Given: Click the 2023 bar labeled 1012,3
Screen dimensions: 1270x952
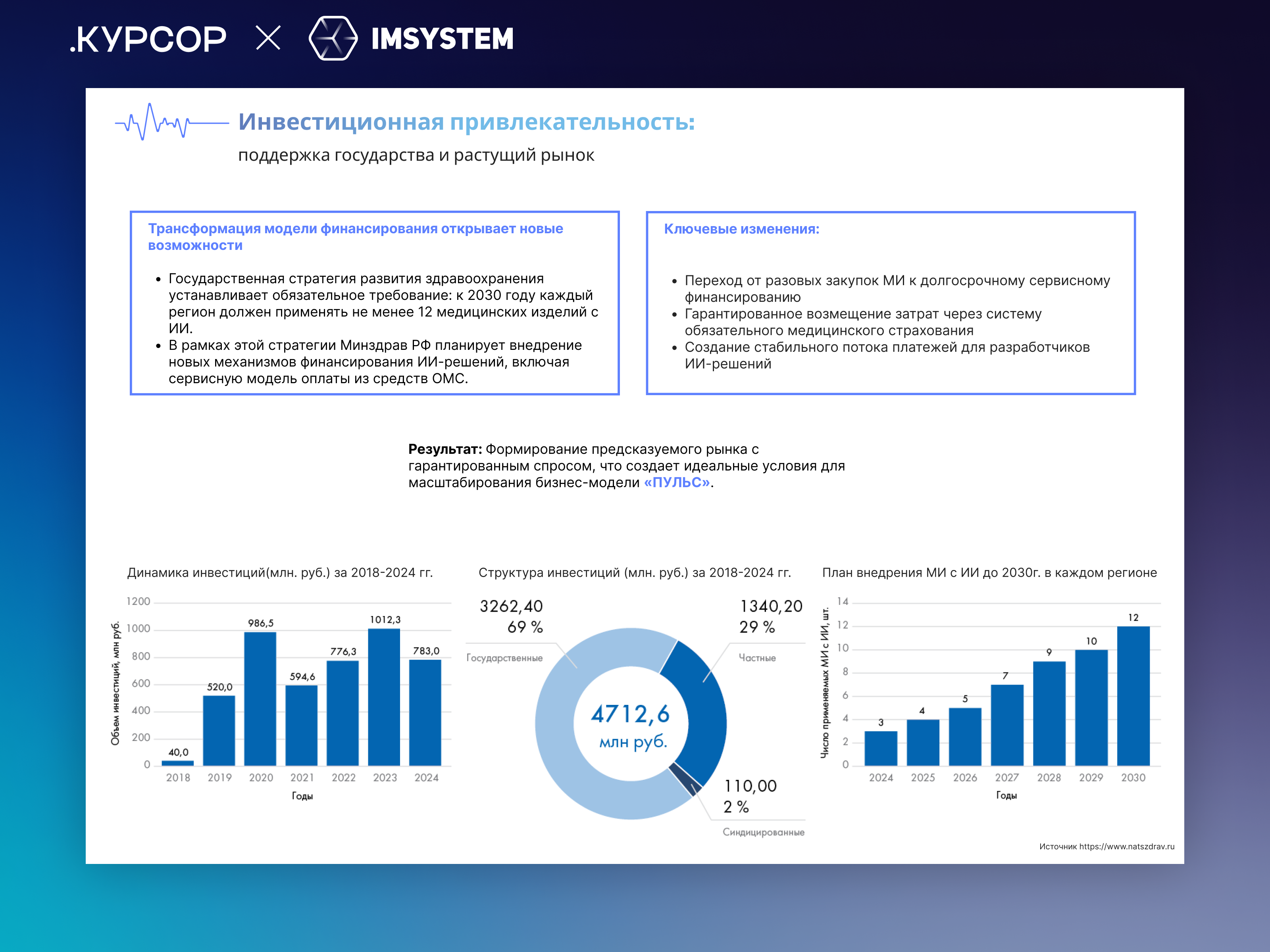Looking at the screenshot, I should [383, 697].
